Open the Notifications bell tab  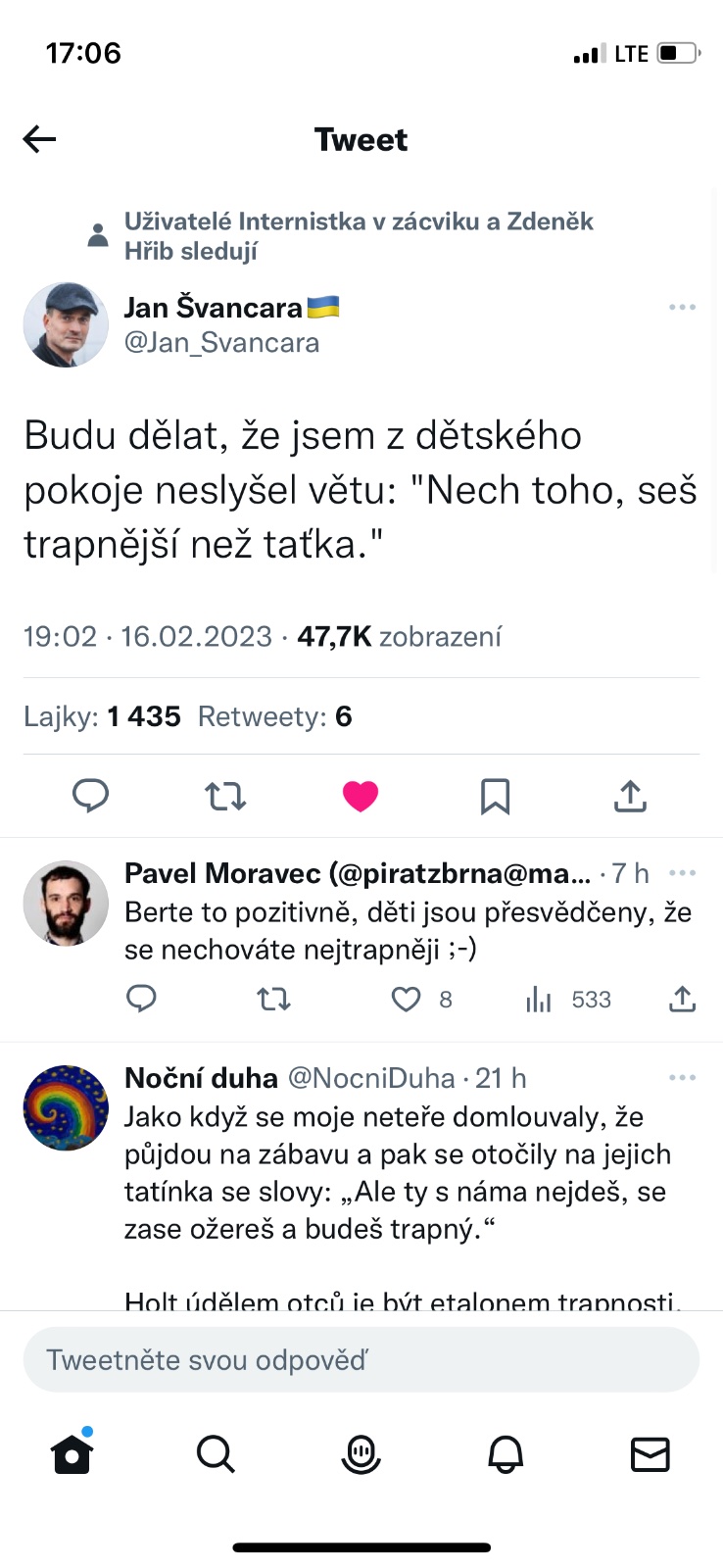pos(506,1454)
